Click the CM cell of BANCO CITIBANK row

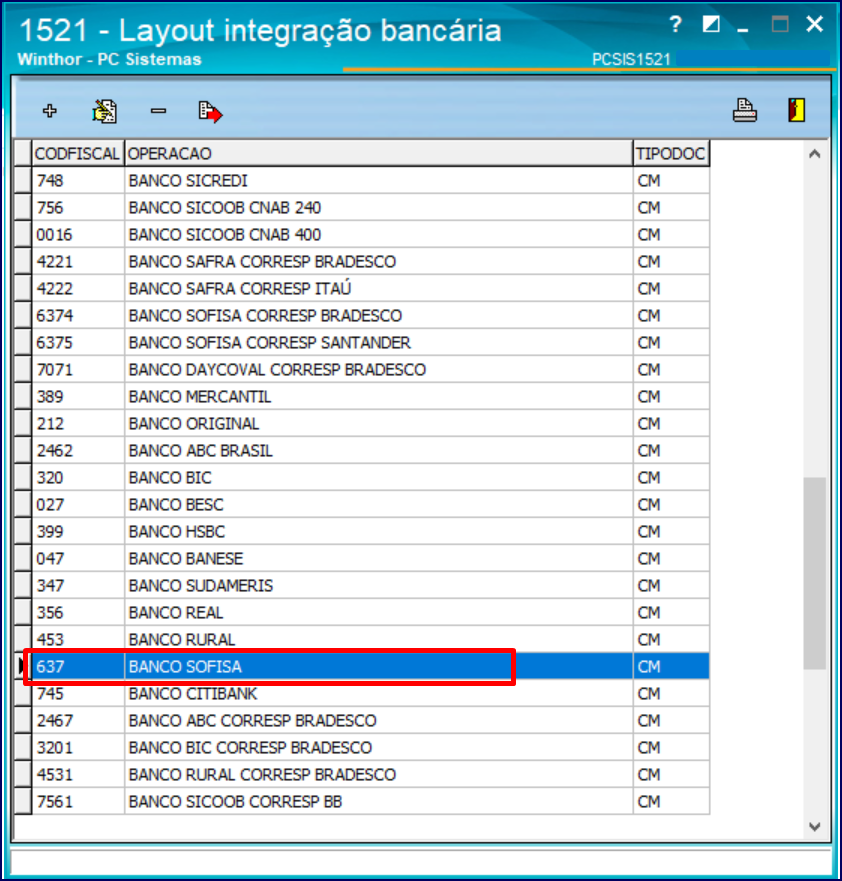[671, 693]
